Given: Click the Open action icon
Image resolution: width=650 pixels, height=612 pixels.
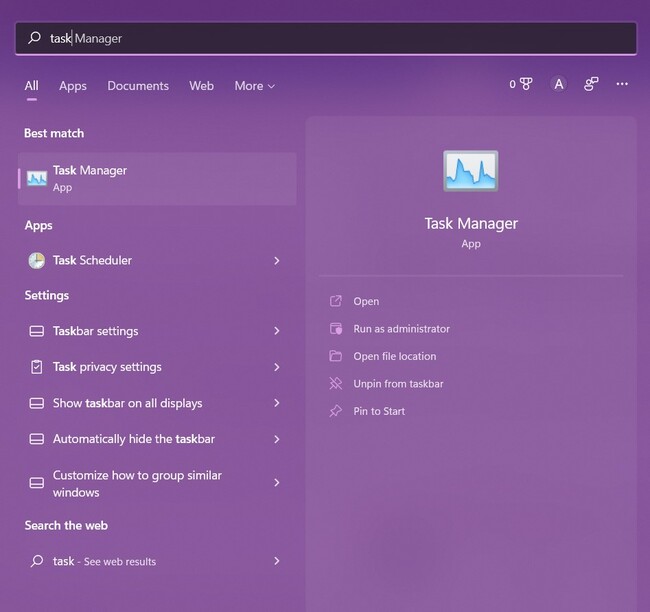Looking at the screenshot, I should (335, 301).
